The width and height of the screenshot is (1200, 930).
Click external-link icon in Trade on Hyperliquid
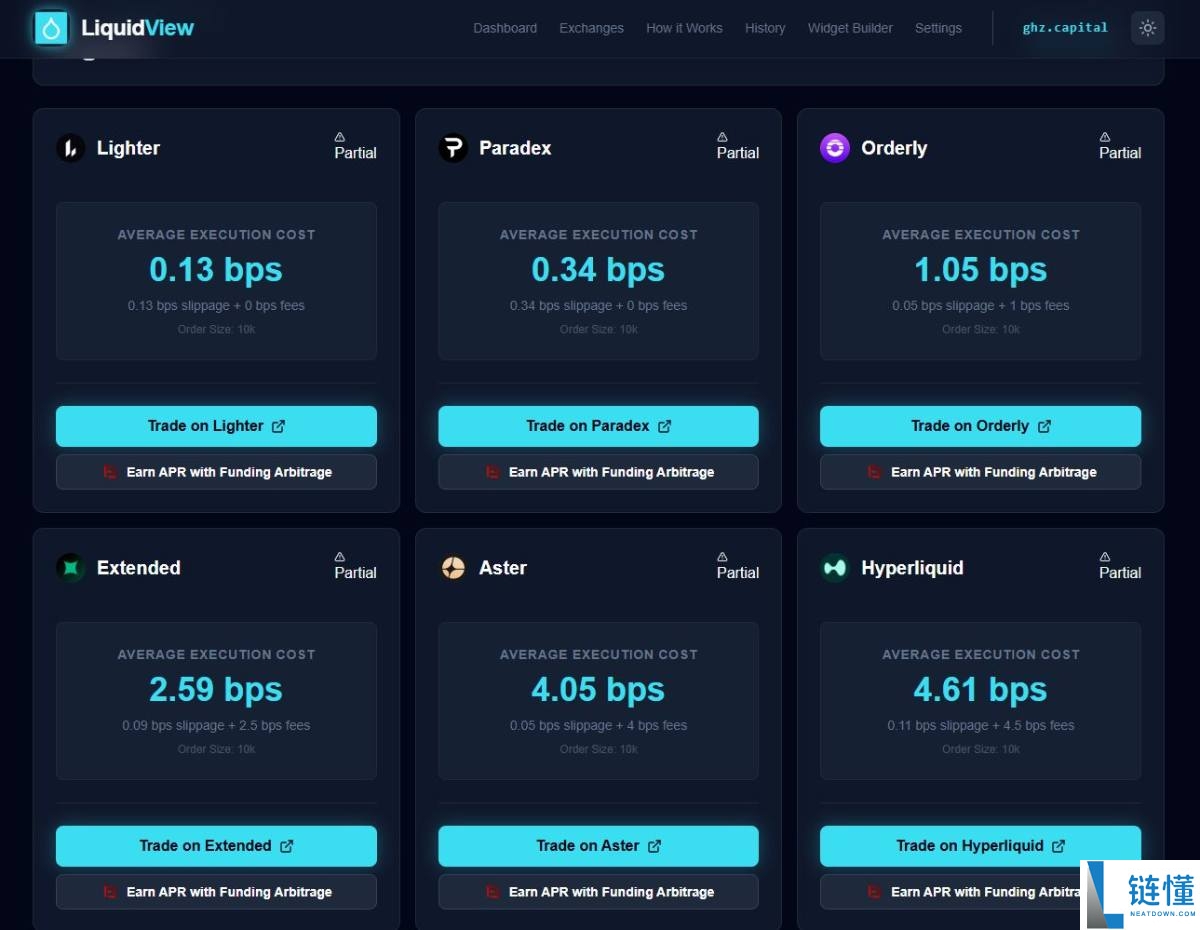click(1058, 846)
